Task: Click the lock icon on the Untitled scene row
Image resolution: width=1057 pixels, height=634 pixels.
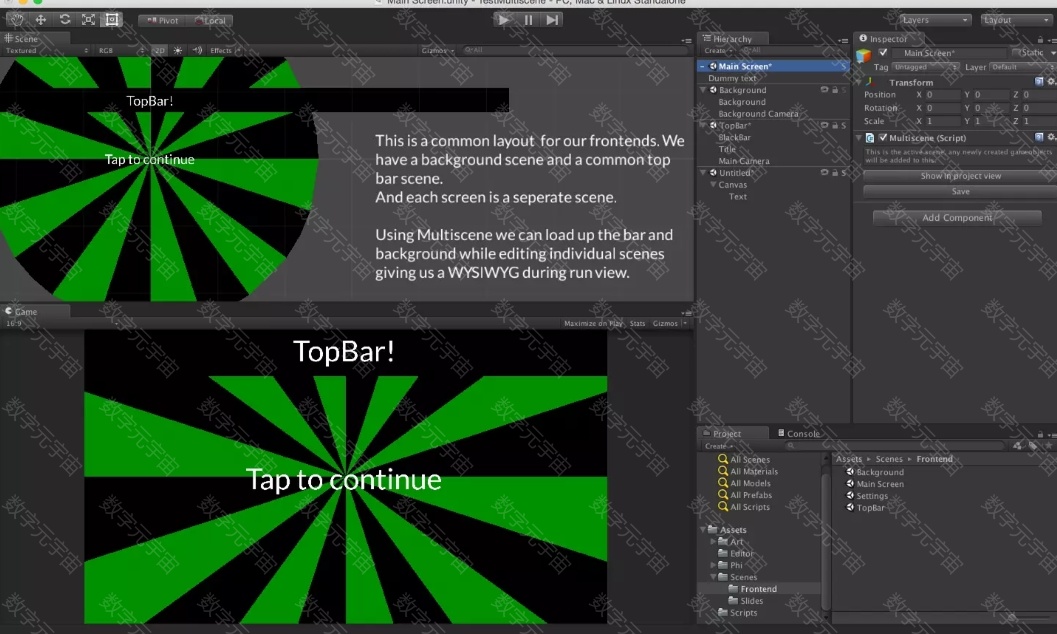Action: tap(835, 172)
